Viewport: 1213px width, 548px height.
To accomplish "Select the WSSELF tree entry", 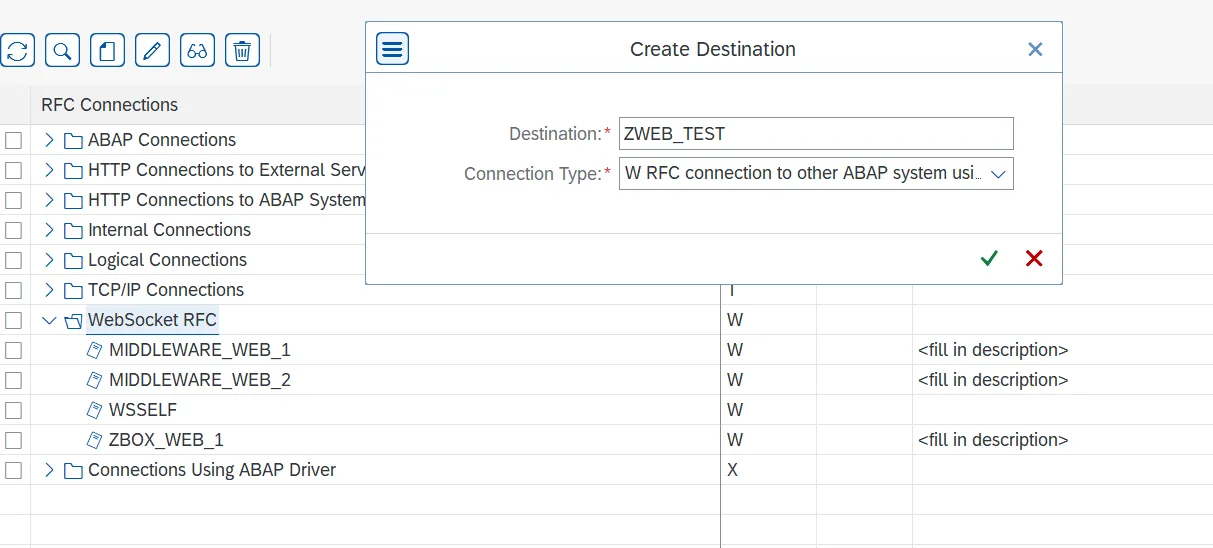I will [143, 410].
